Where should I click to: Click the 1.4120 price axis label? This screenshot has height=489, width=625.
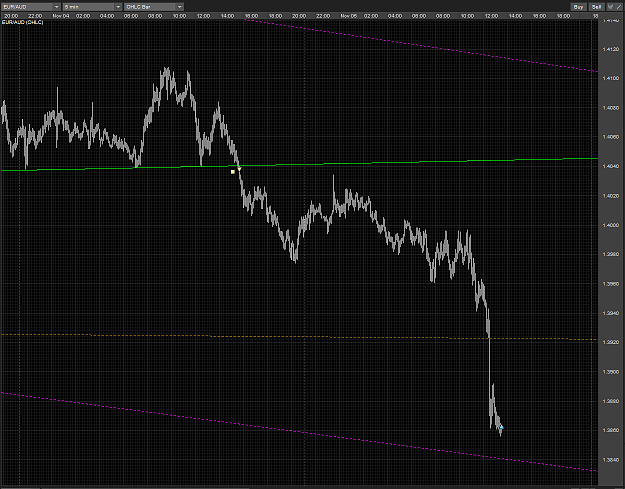[x=611, y=49]
